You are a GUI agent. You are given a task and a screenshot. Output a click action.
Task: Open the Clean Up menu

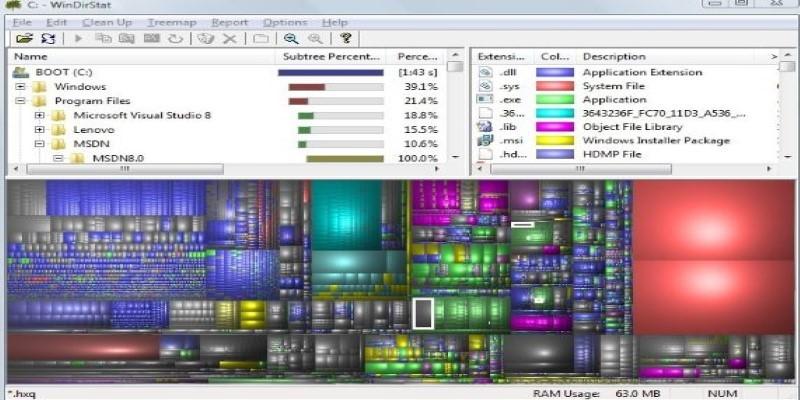click(107, 22)
